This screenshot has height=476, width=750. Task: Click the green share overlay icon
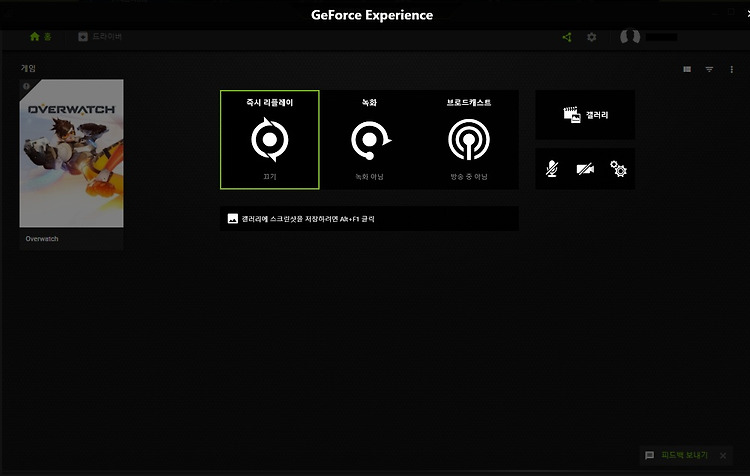[567, 37]
